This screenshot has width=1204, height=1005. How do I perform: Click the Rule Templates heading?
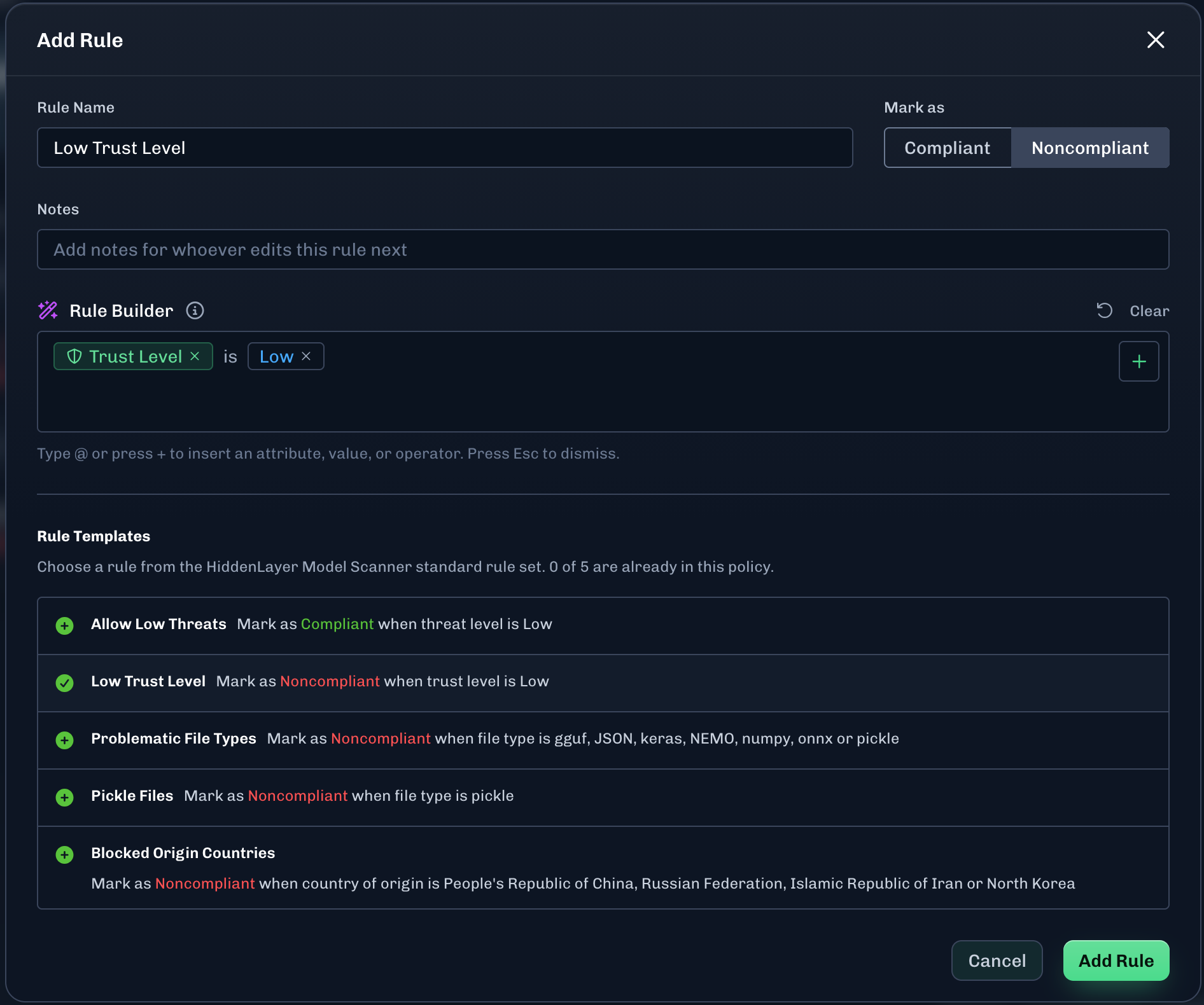pos(94,536)
